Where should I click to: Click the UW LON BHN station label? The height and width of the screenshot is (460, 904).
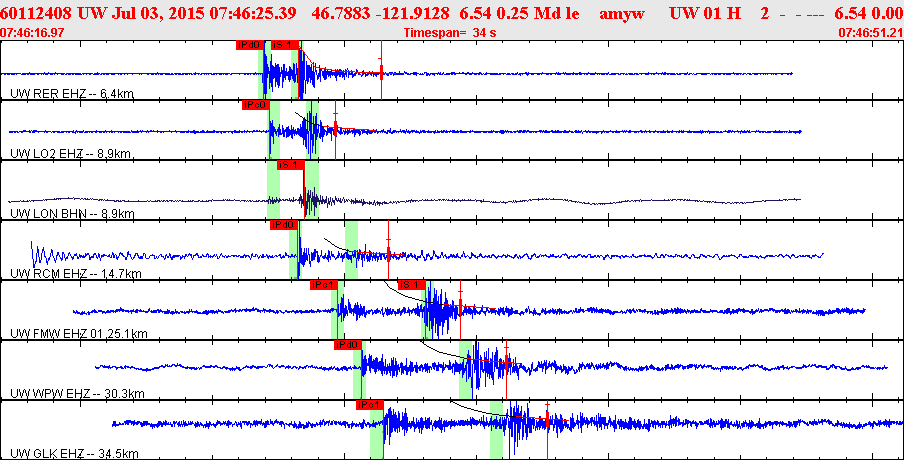(x=72, y=214)
